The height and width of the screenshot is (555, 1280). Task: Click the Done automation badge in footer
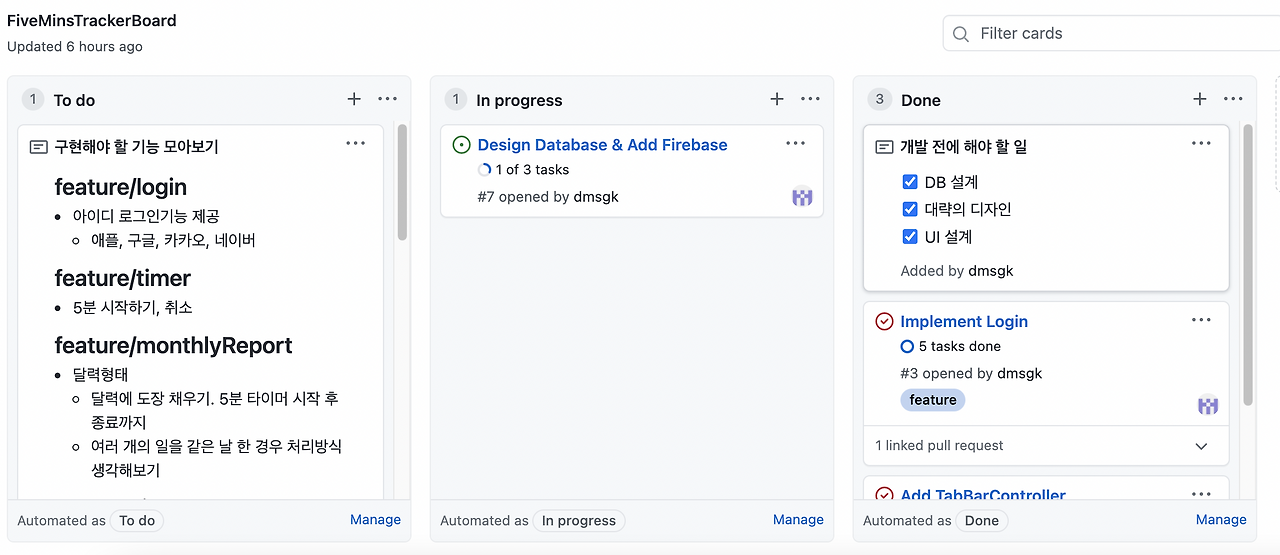pos(982,521)
